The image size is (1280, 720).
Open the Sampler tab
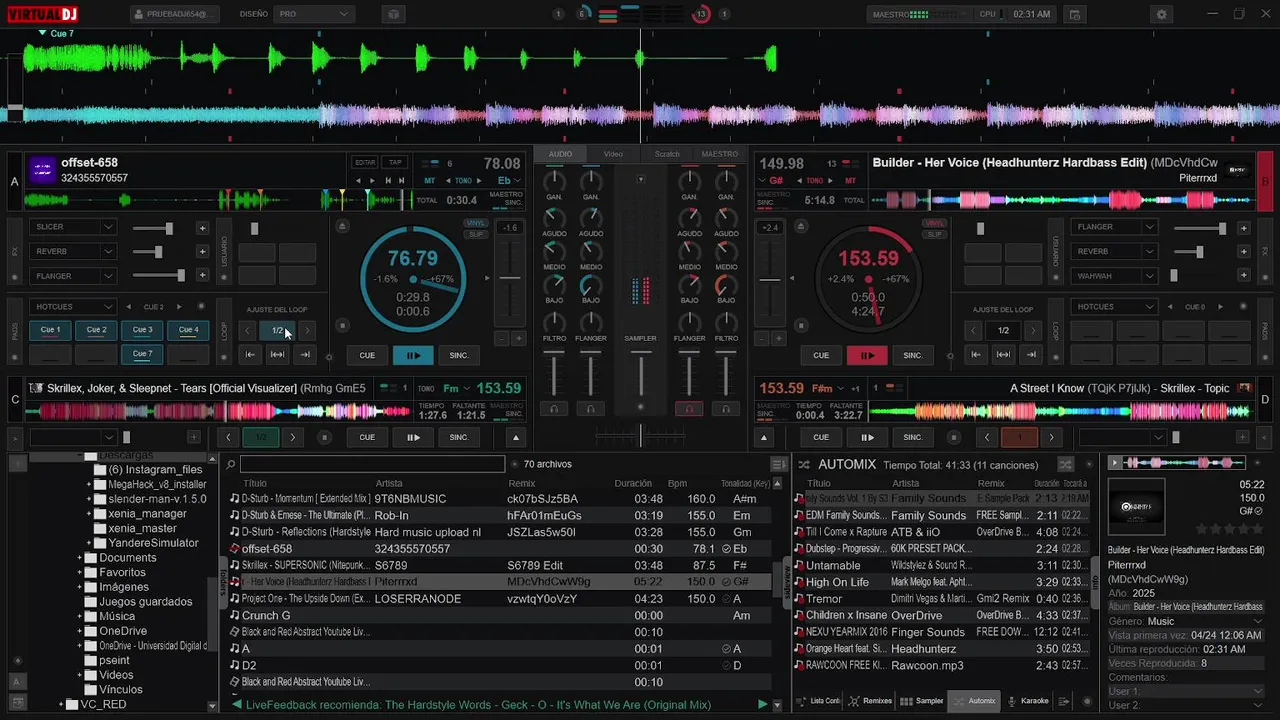pyautogui.click(x=922, y=701)
